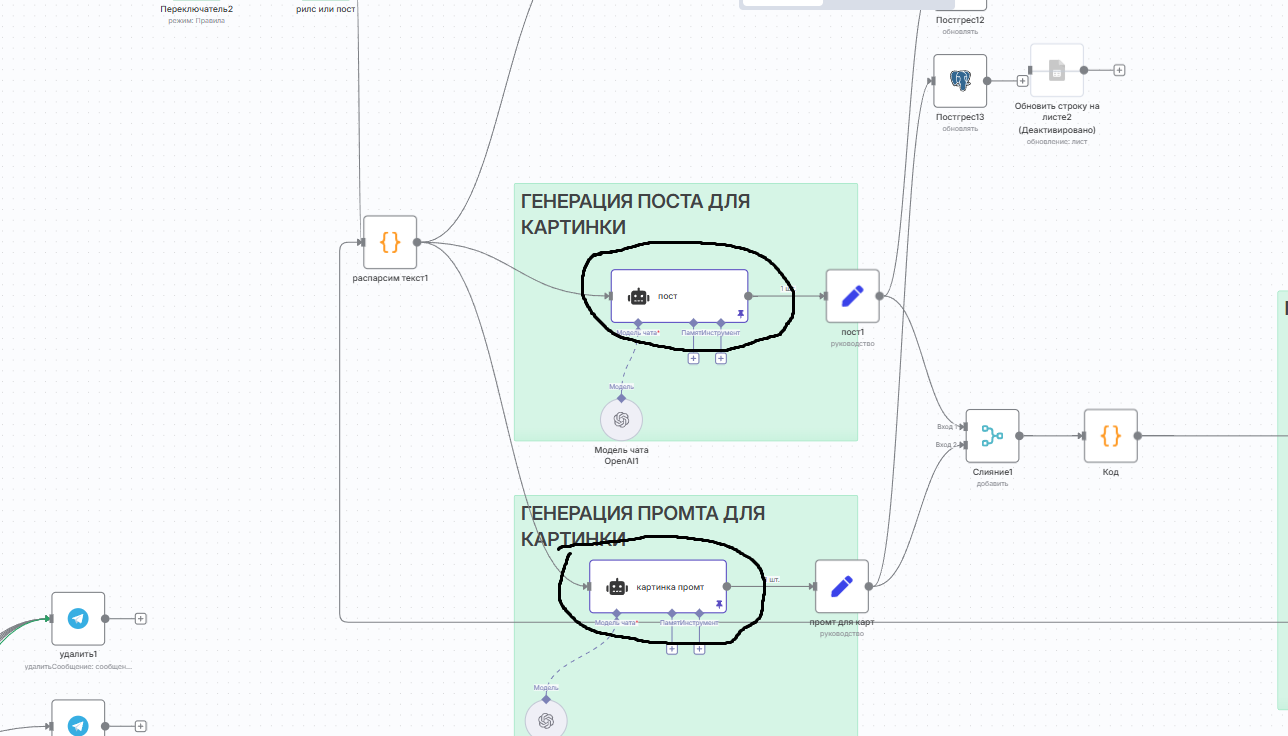Click the "Переключатель2" node label

pos(196,9)
